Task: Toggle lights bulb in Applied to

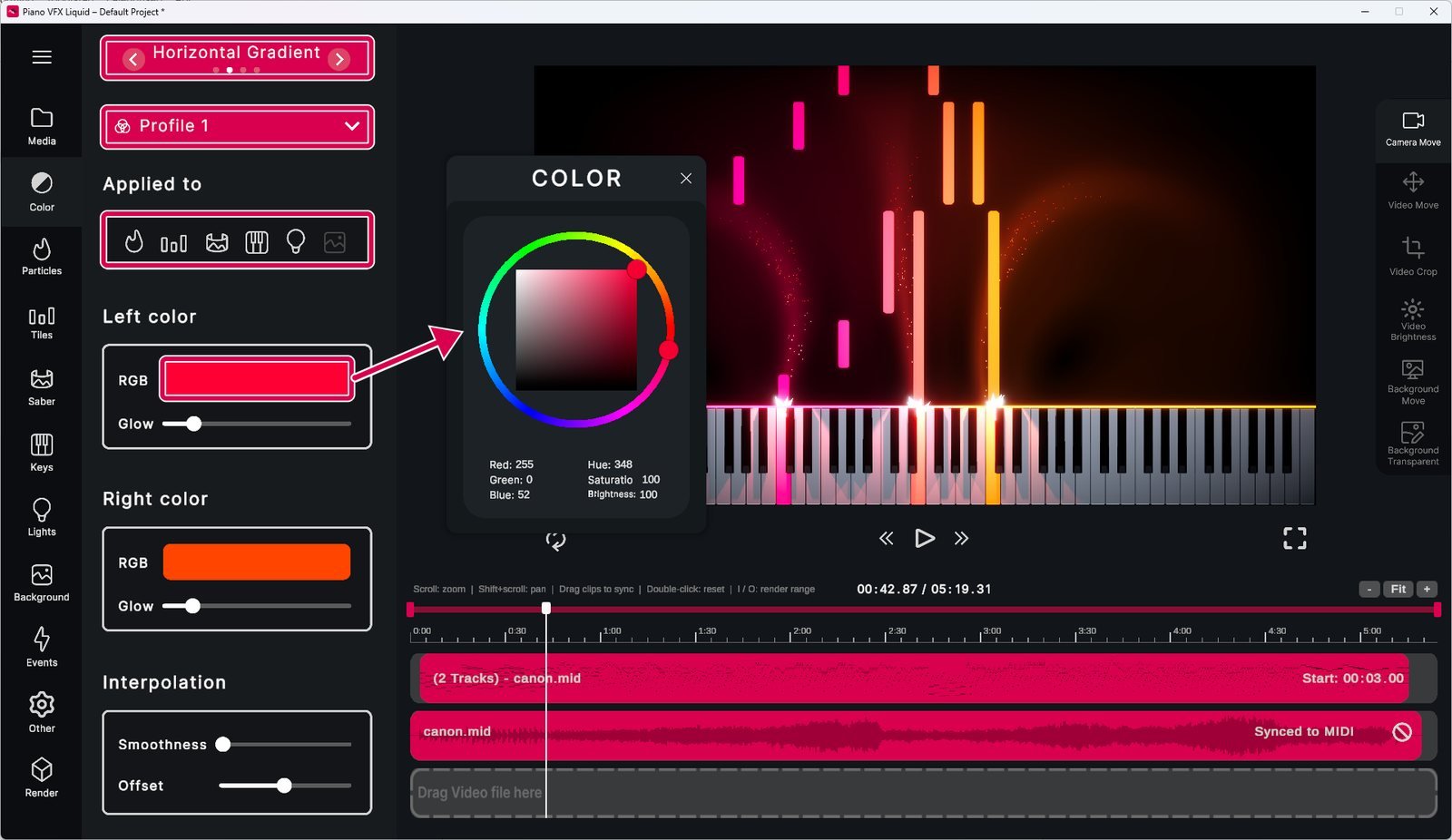Action: click(296, 241)
